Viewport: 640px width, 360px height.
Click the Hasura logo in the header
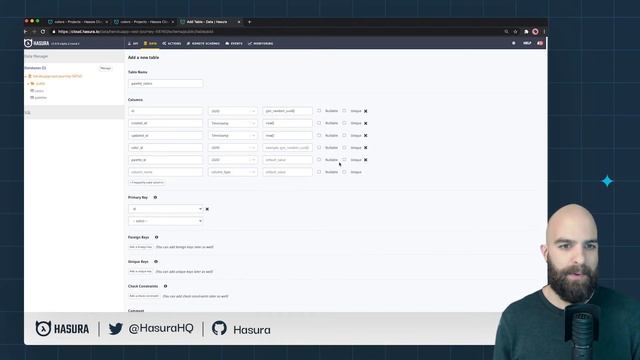click(37, 43)
